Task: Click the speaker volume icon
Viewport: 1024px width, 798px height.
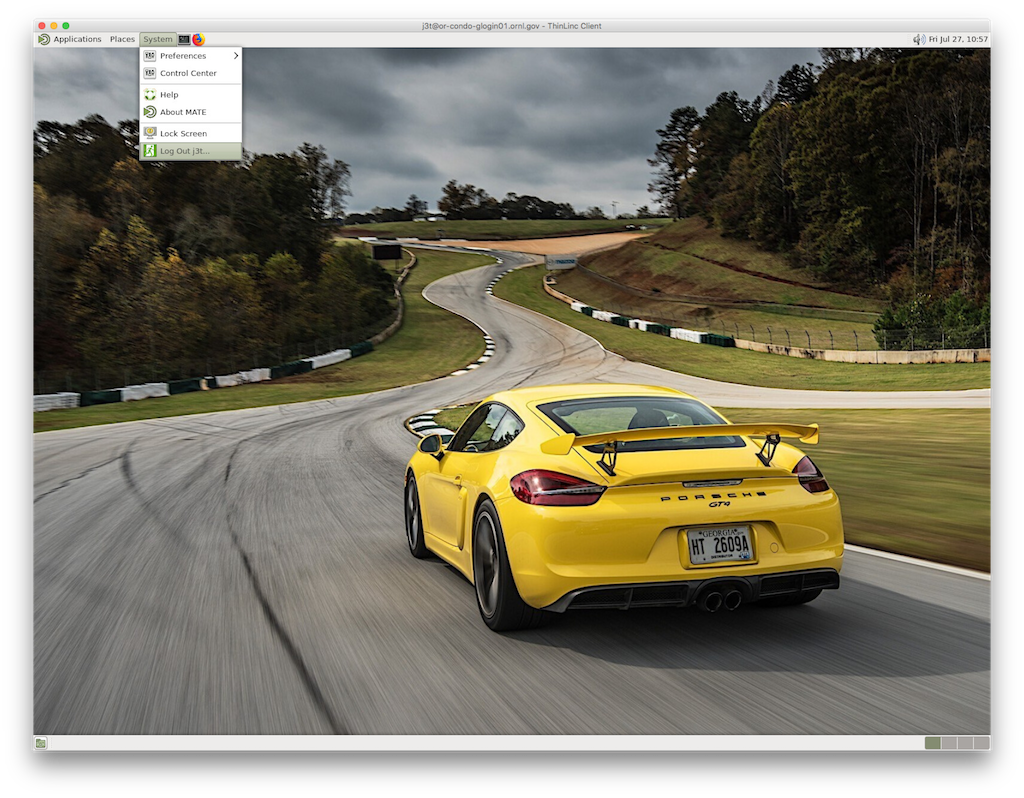Action: pos(918,39)
